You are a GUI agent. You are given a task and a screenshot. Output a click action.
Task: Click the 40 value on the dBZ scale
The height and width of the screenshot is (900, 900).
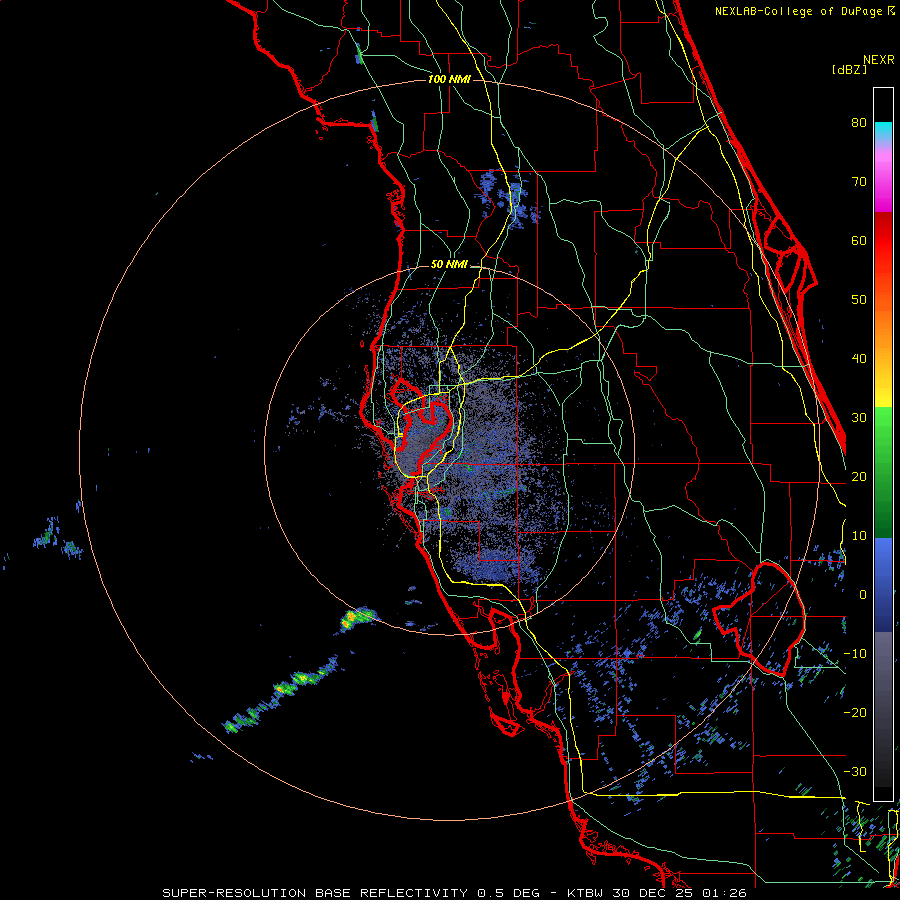point(859,359)
